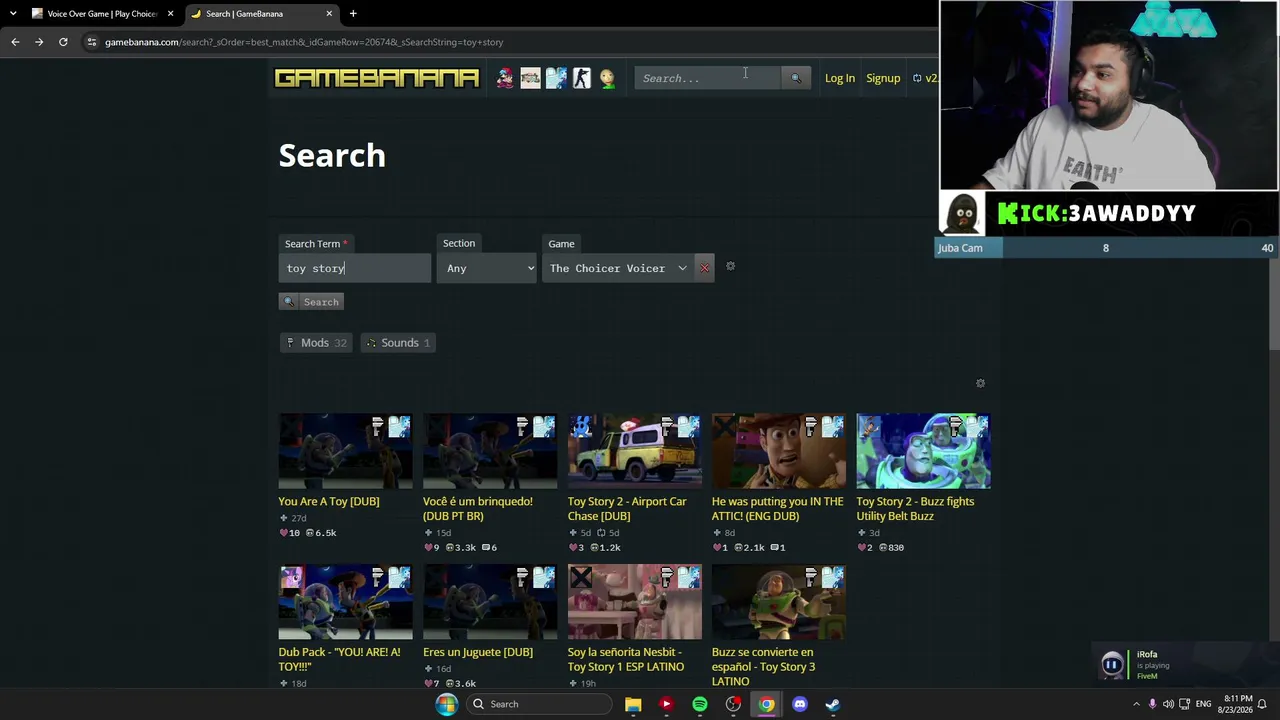Click the Pizza Planet truck thumbnail
This screenshot has width=1280, height=720.
634,452
